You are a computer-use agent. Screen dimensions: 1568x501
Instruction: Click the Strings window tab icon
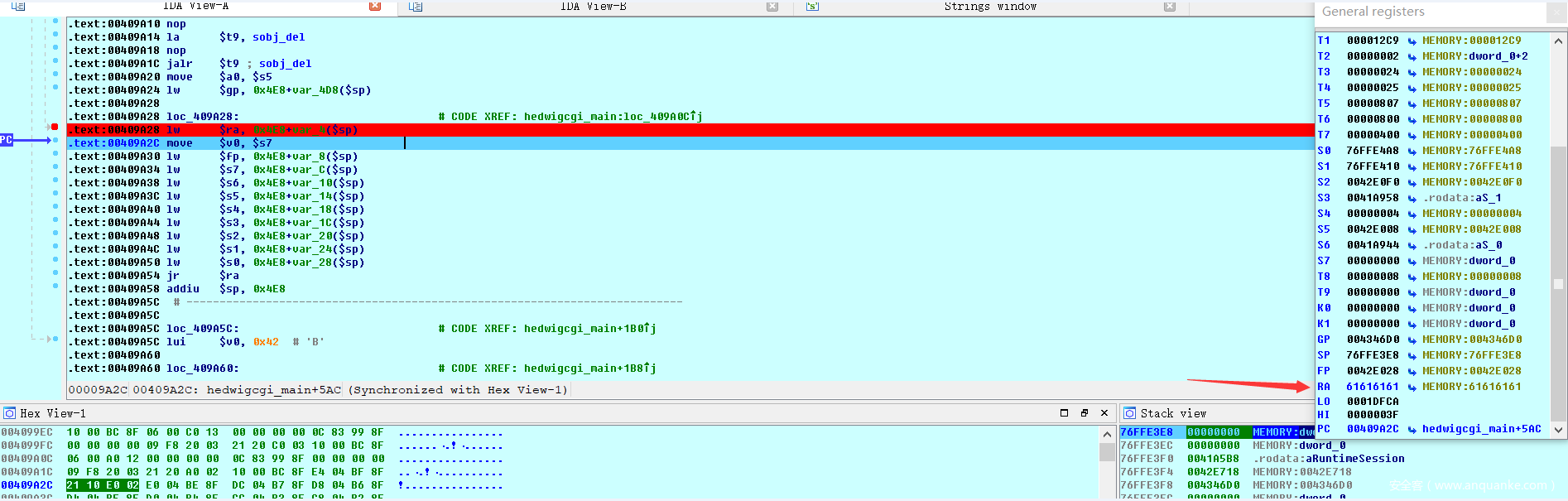(x=813, y=6)
